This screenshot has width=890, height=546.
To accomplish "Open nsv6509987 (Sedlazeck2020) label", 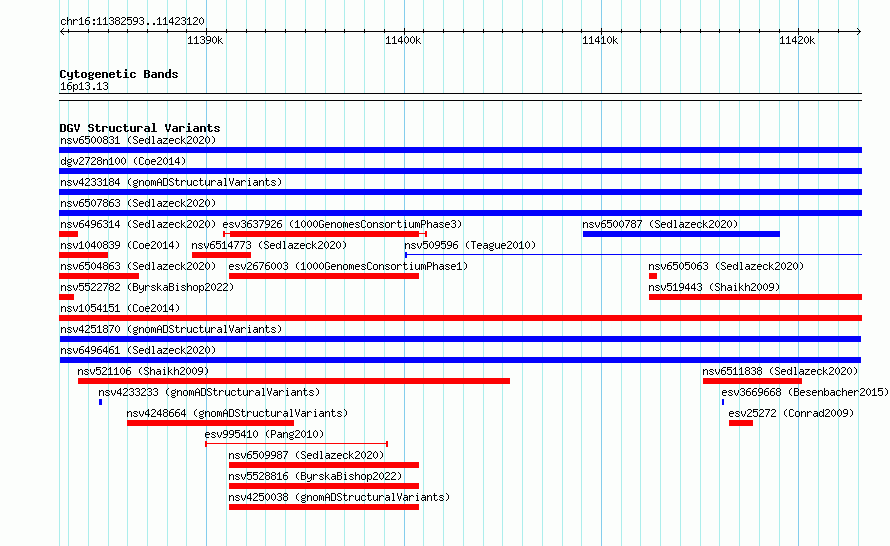I will [x=306, y=455].
